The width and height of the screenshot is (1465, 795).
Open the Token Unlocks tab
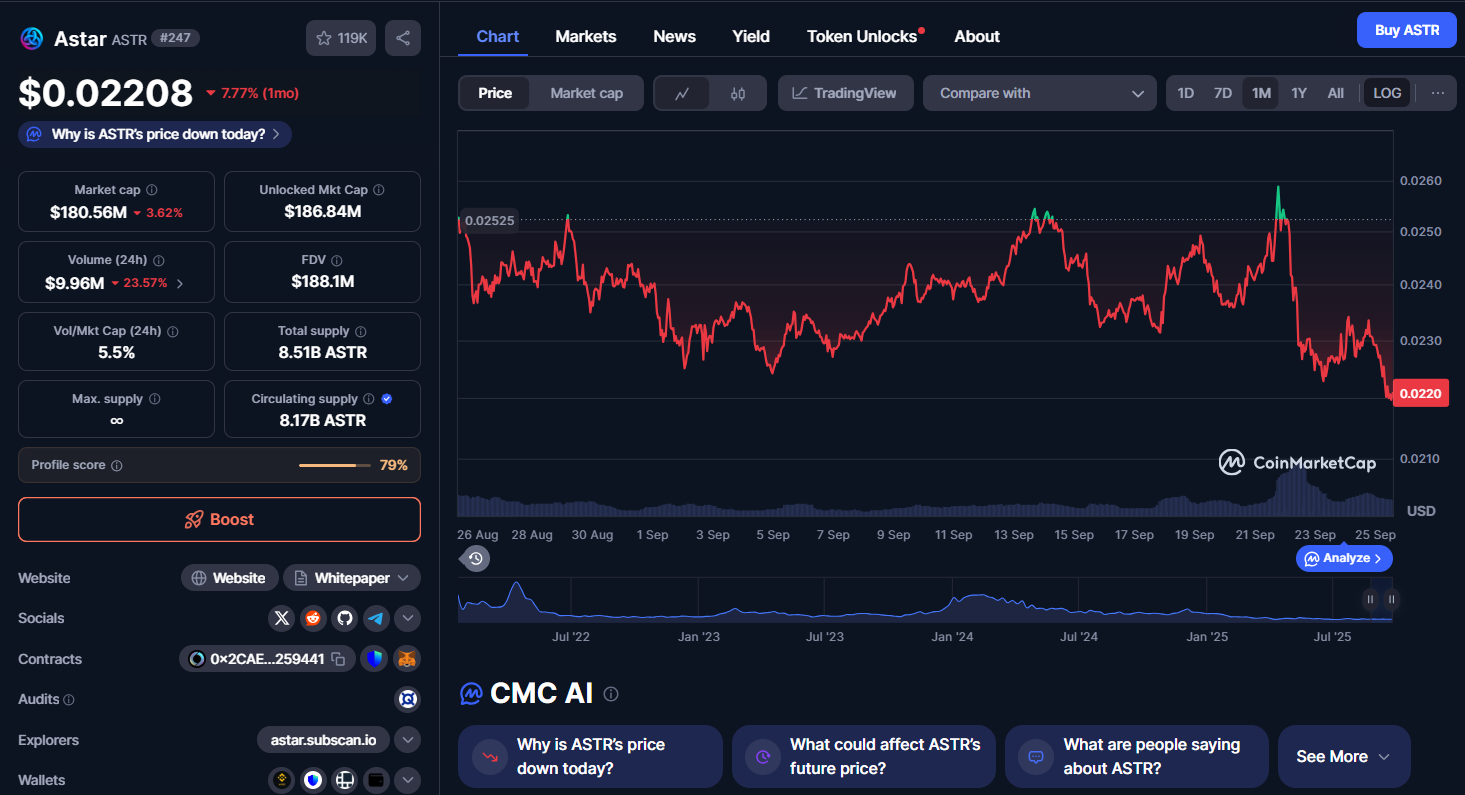click(x=862, y=36)
